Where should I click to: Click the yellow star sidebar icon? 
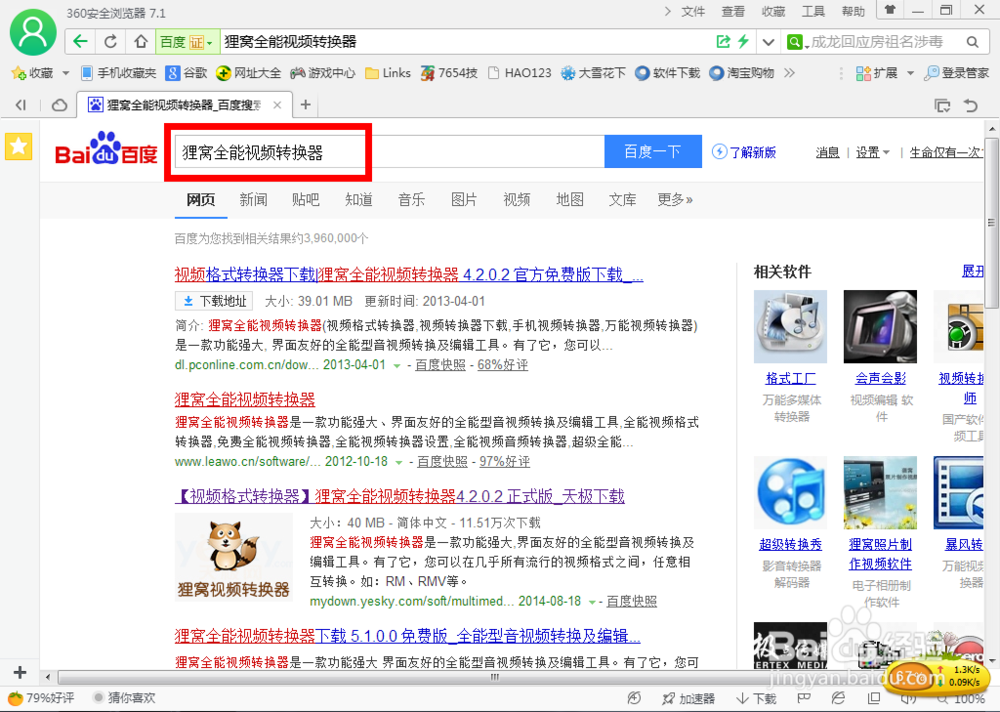(x=18, y=147)
